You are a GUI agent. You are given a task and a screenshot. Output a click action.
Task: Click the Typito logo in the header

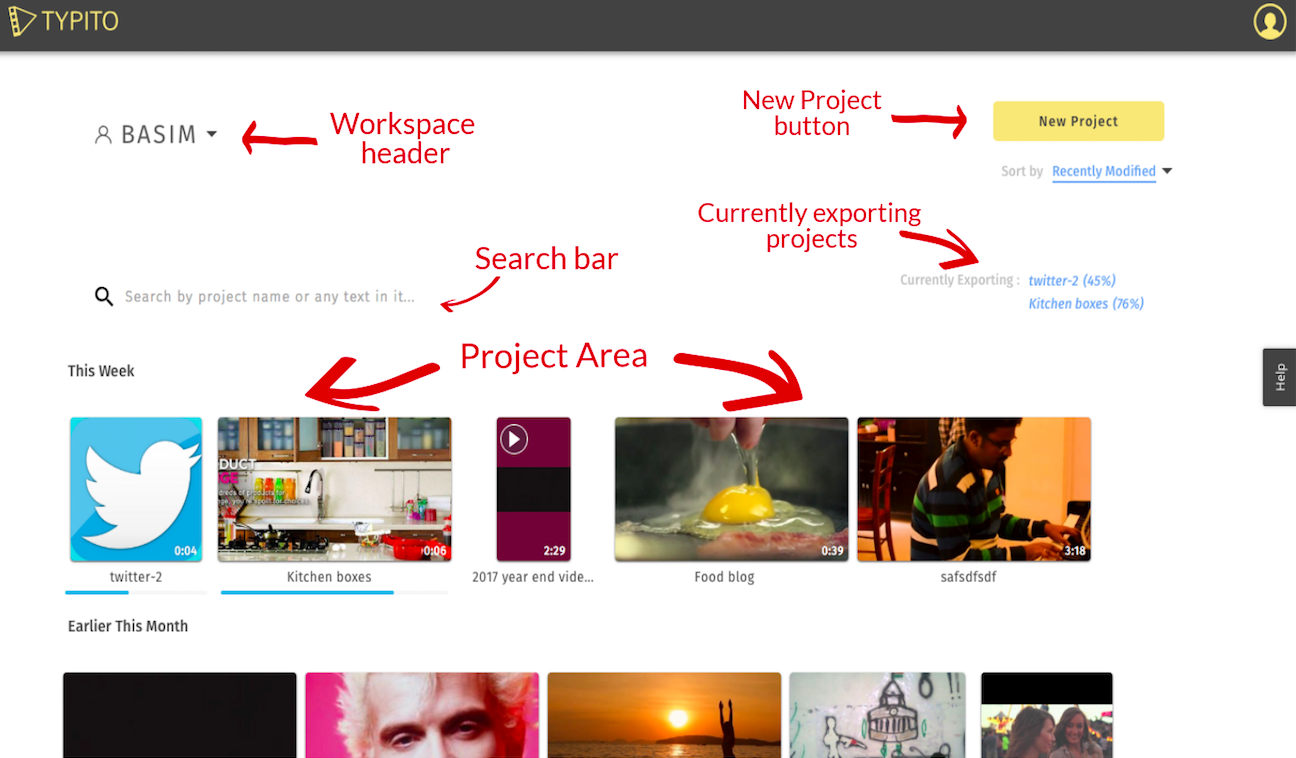[x=63, y=21]
